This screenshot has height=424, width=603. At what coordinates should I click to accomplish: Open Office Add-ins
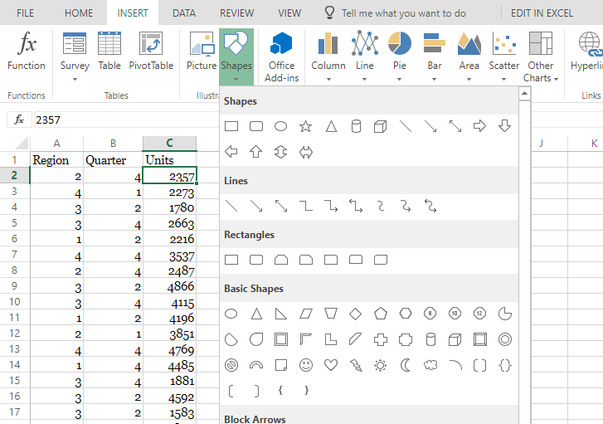pos(282,57)
